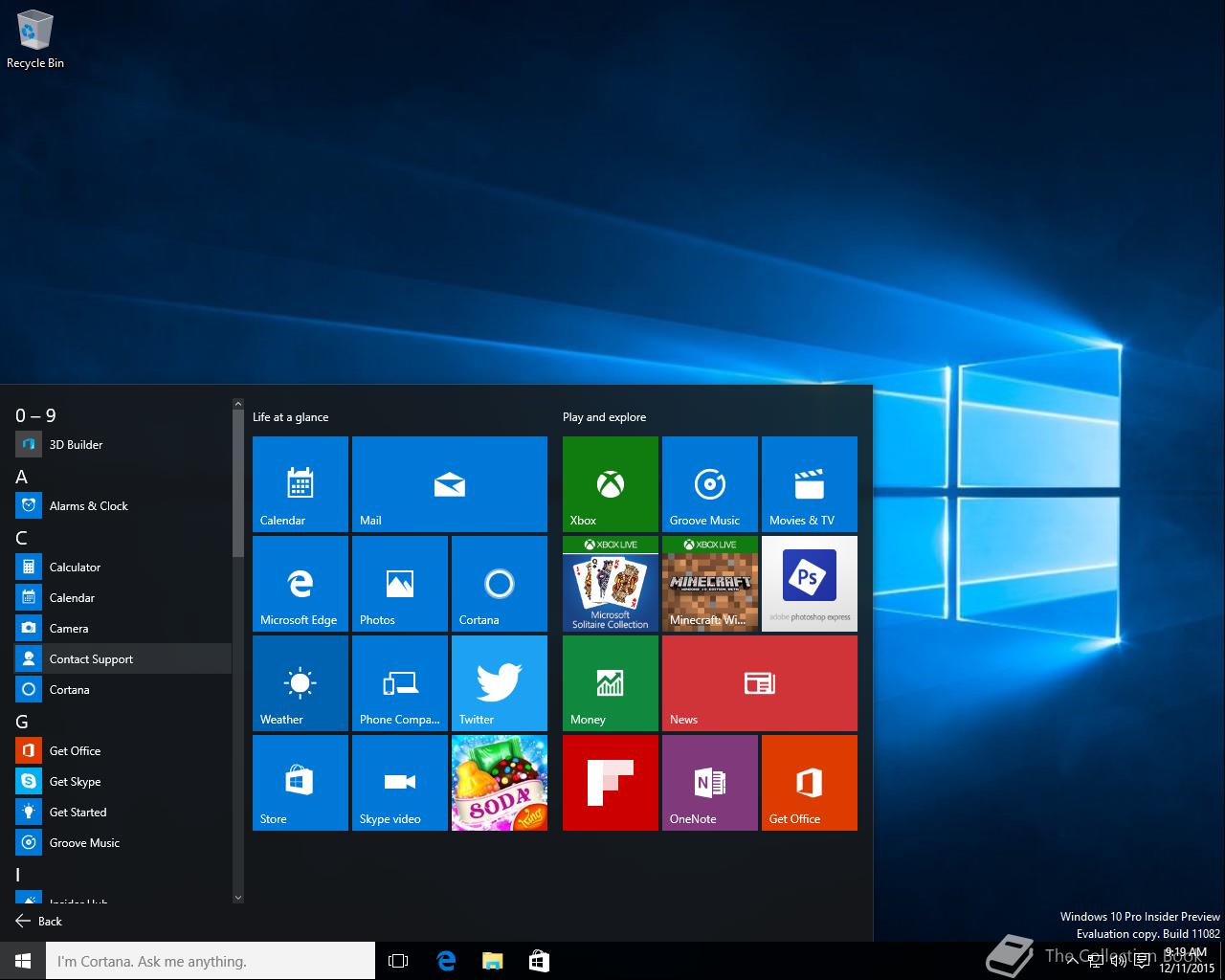Viewport: 1225px width, 980px height.
Task: Open the Groove Music tile
Action: click(x=710, y=484)
